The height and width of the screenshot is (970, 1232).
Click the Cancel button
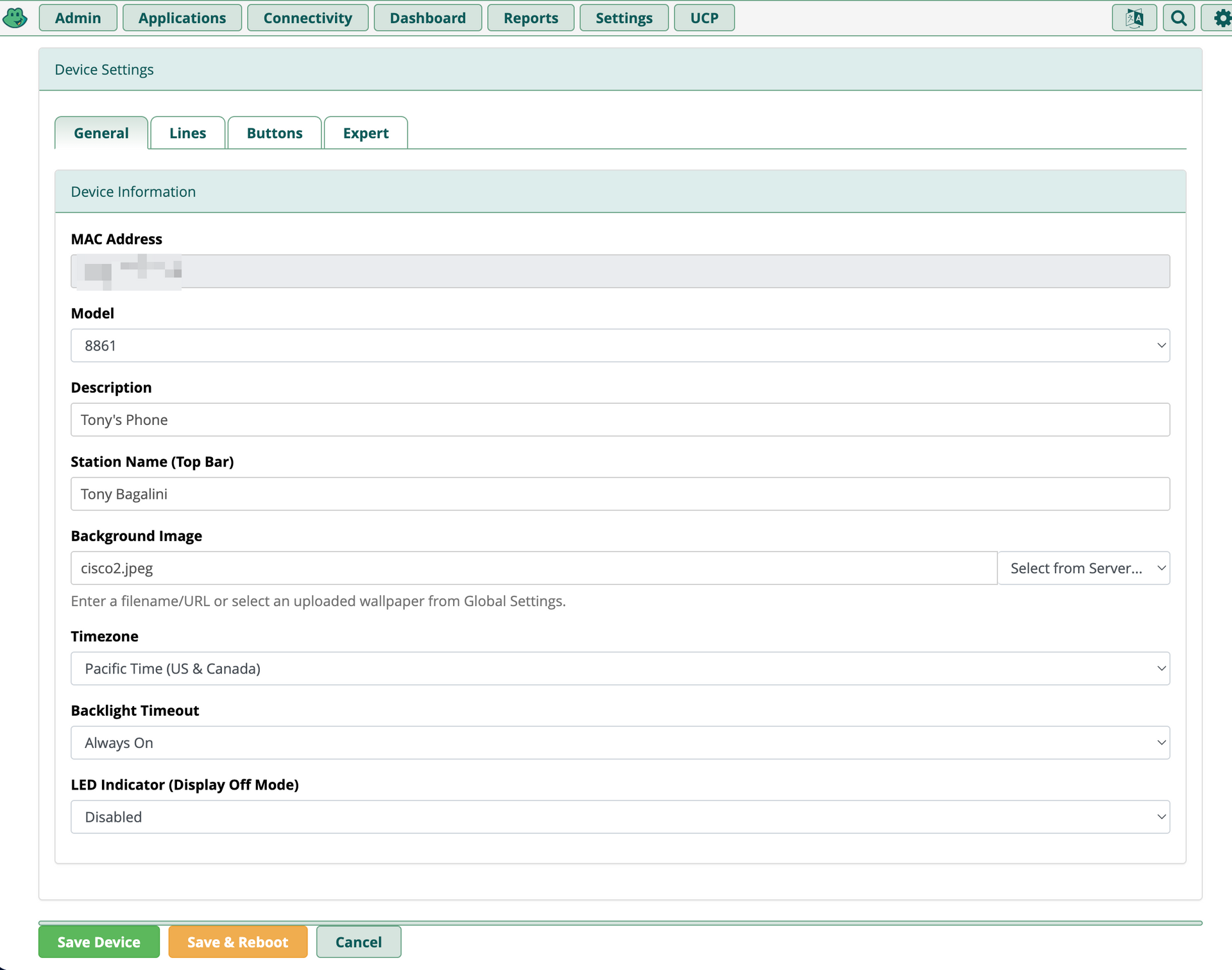pos(358,942)
